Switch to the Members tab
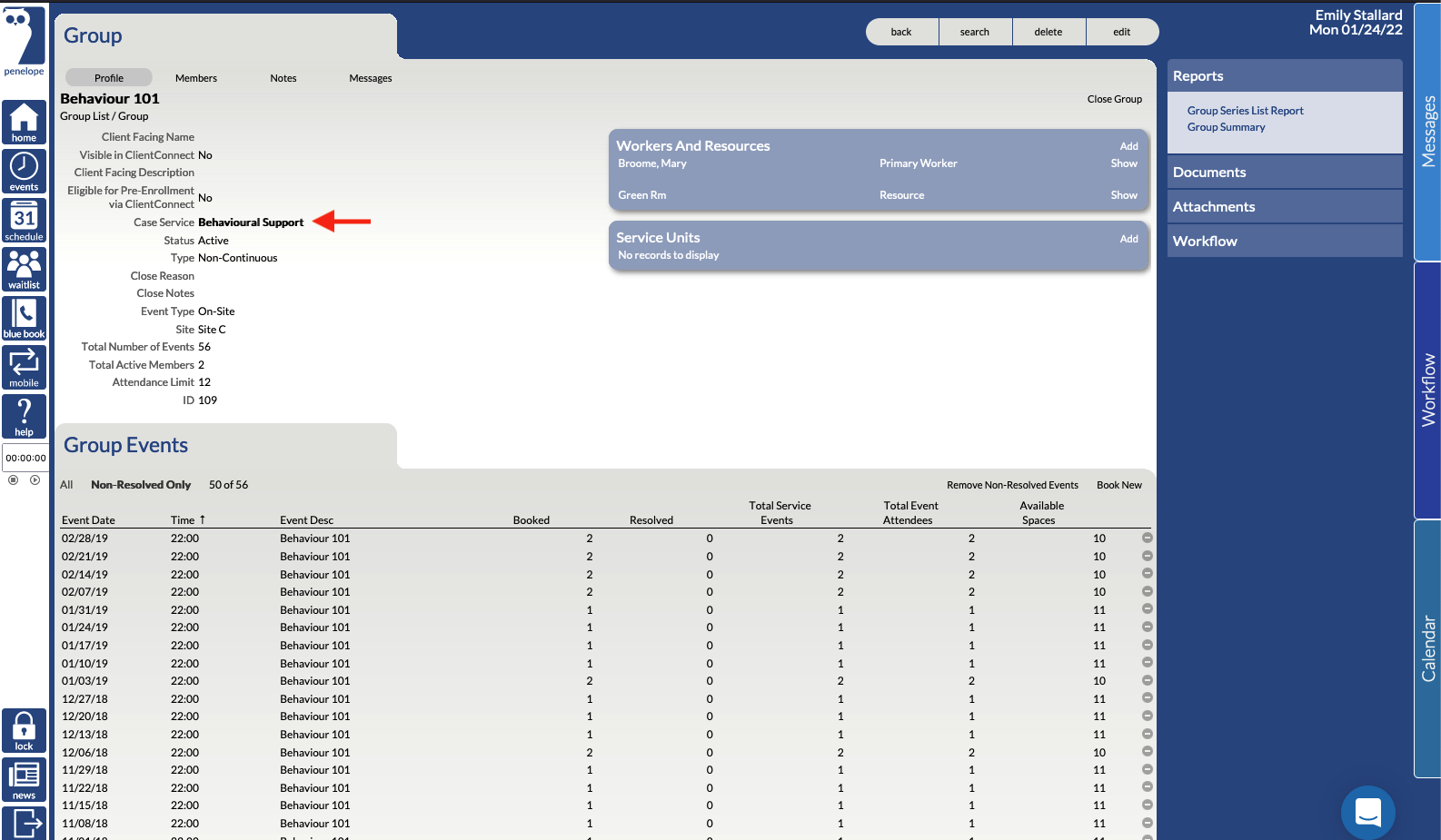This screenshot has width=1441, height=840. click(x=196, y=78)
